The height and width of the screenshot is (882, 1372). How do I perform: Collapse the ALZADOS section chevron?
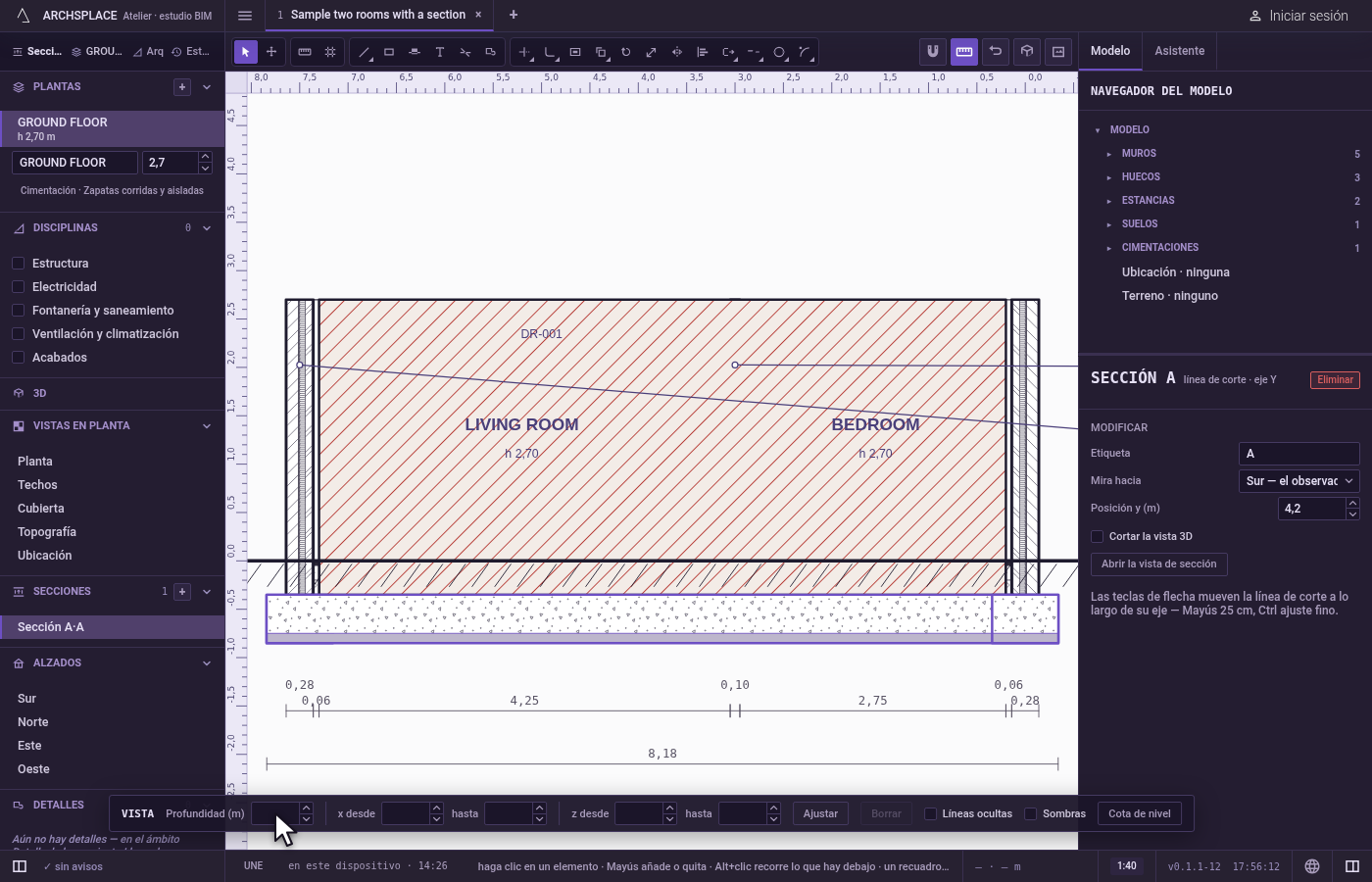[207, 663]
